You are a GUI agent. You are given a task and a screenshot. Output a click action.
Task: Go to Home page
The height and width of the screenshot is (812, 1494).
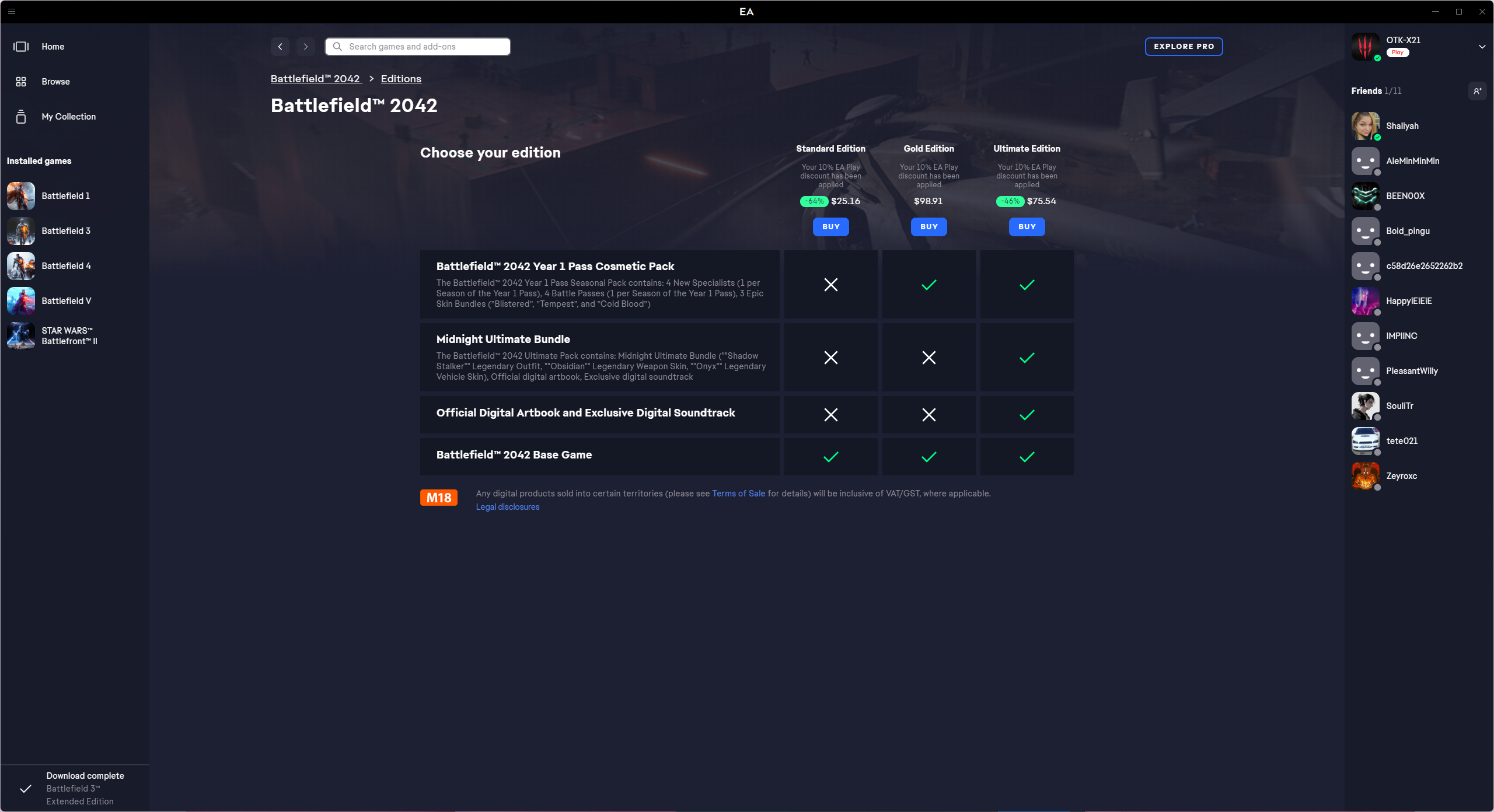tap(53, 47)
